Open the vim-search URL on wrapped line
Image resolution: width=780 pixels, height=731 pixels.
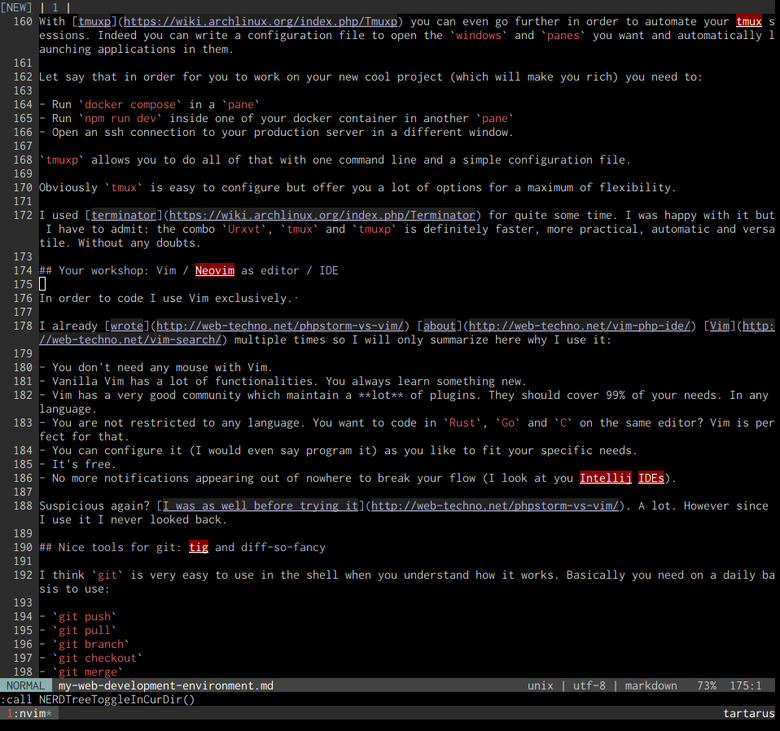tap(130, 340)
